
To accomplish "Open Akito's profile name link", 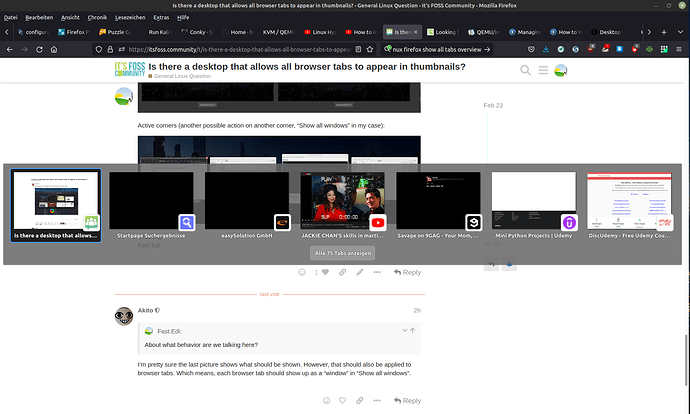I will [145, 310].
